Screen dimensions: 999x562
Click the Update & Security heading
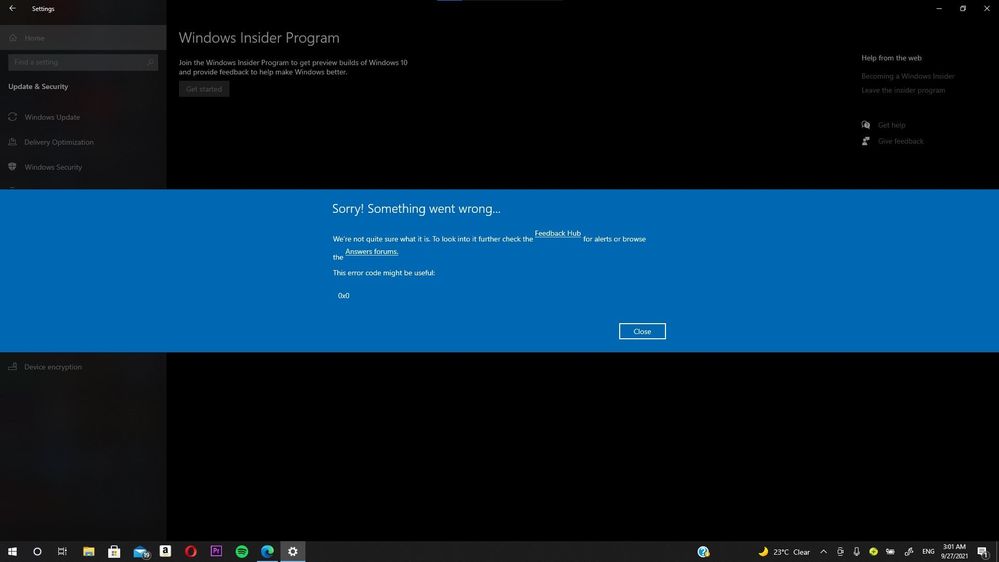tap(38, 87)
